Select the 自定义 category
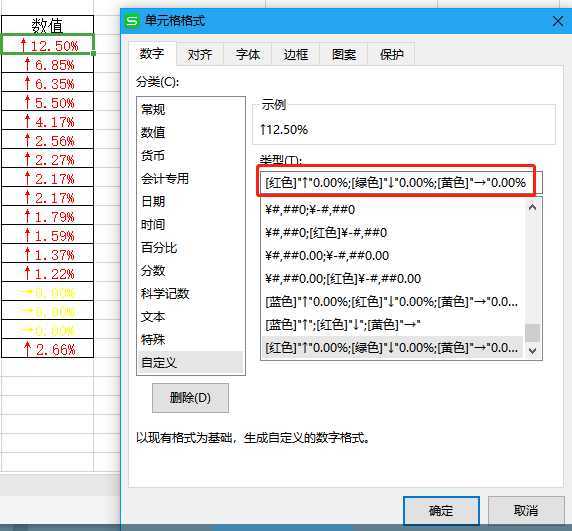This screenshot has width=572, height=531. pyautogui.click(x=190, y=362)
